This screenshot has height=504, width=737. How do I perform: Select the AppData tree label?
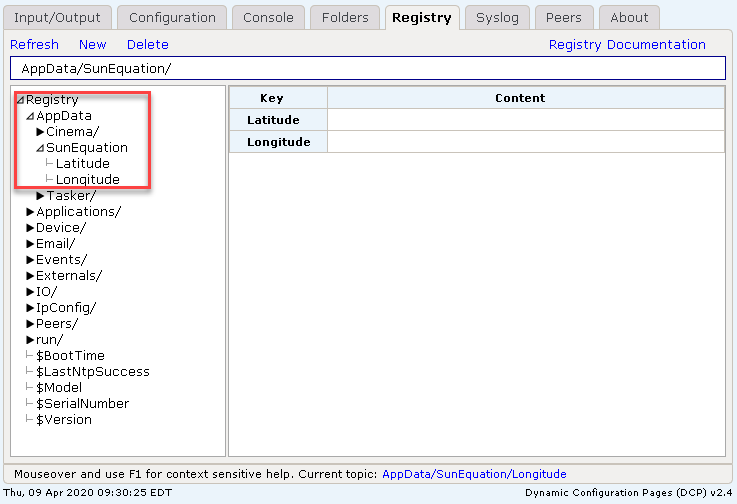tap(64, 116)
